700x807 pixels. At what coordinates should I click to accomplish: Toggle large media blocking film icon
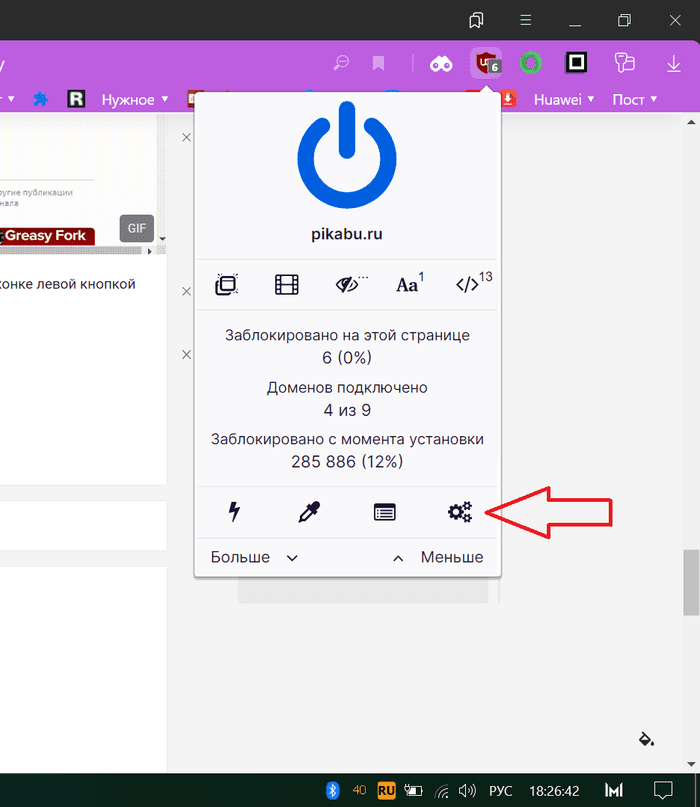tap(287, 285)
